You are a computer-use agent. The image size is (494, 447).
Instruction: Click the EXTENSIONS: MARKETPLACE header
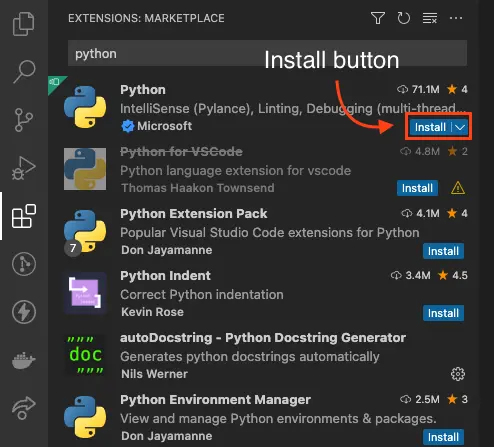click(x=146, y=18)
